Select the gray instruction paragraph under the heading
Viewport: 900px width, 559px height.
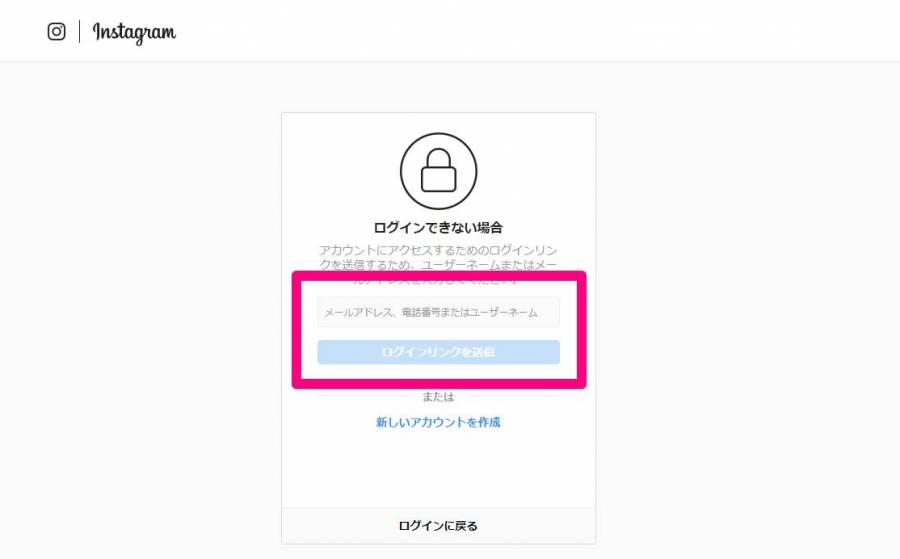[438, 265]
